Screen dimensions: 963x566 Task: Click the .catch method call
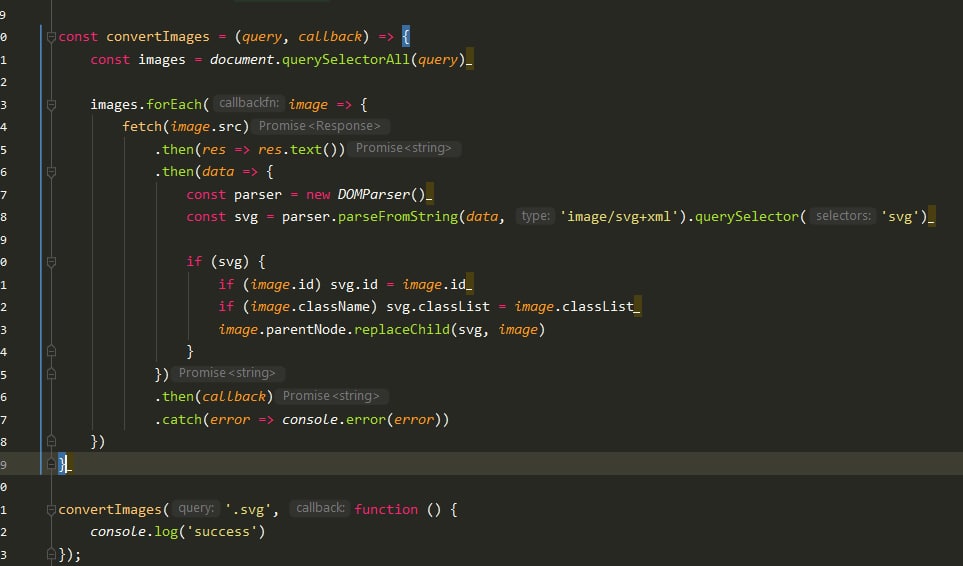point(178,419)
